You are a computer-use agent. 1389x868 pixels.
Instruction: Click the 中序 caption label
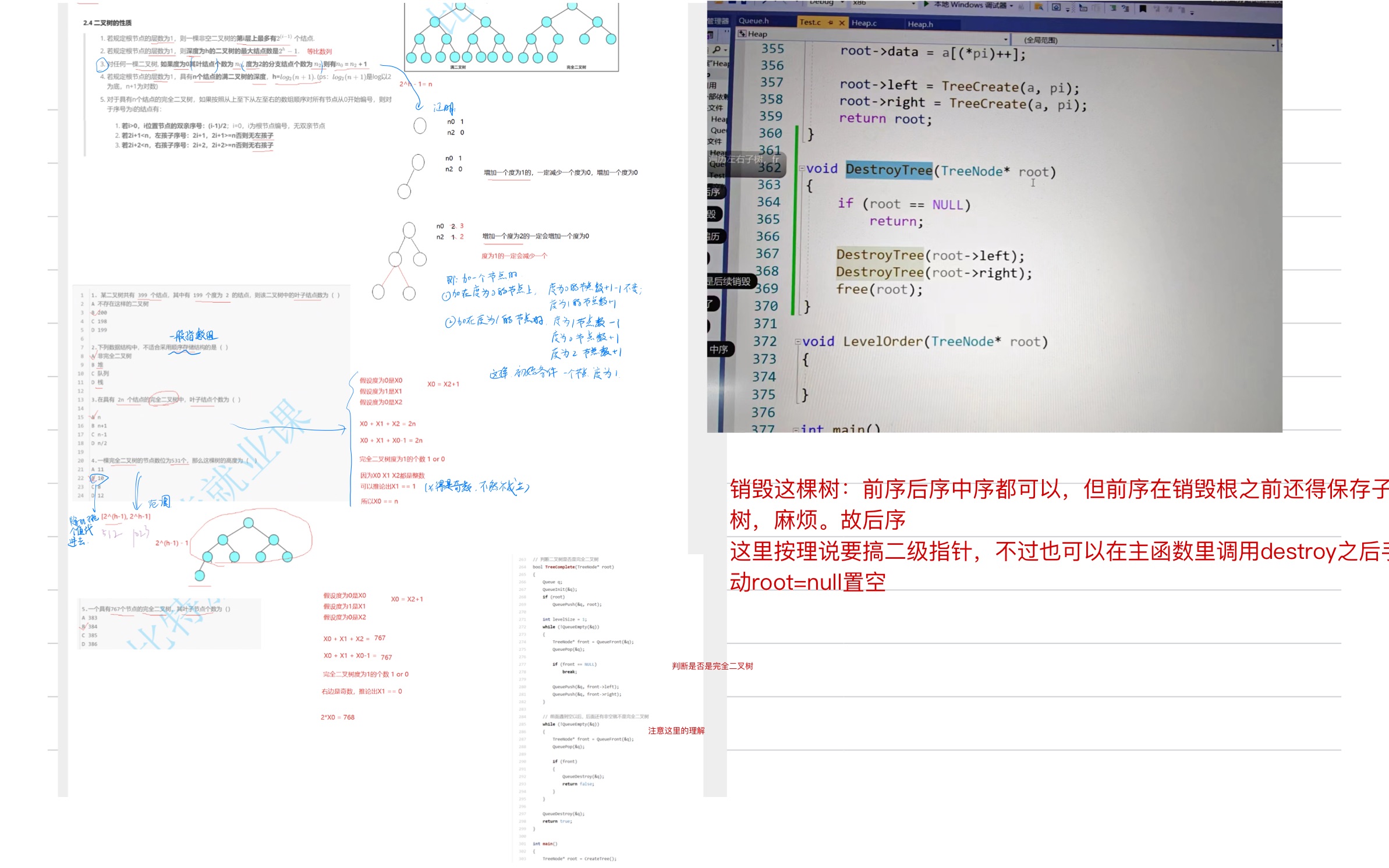click(x=719, y=349)
